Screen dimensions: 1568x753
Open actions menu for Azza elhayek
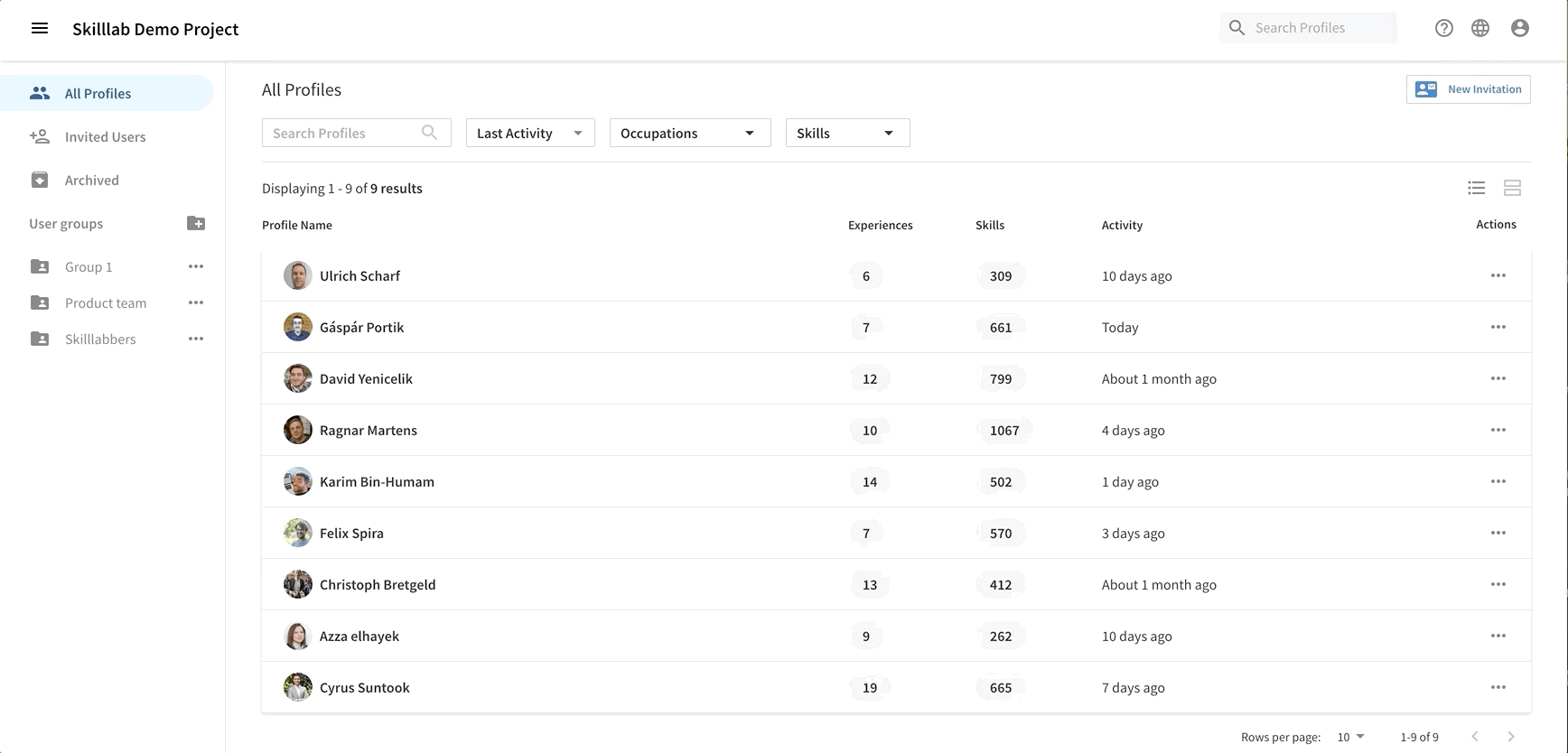click(1498, 636)
